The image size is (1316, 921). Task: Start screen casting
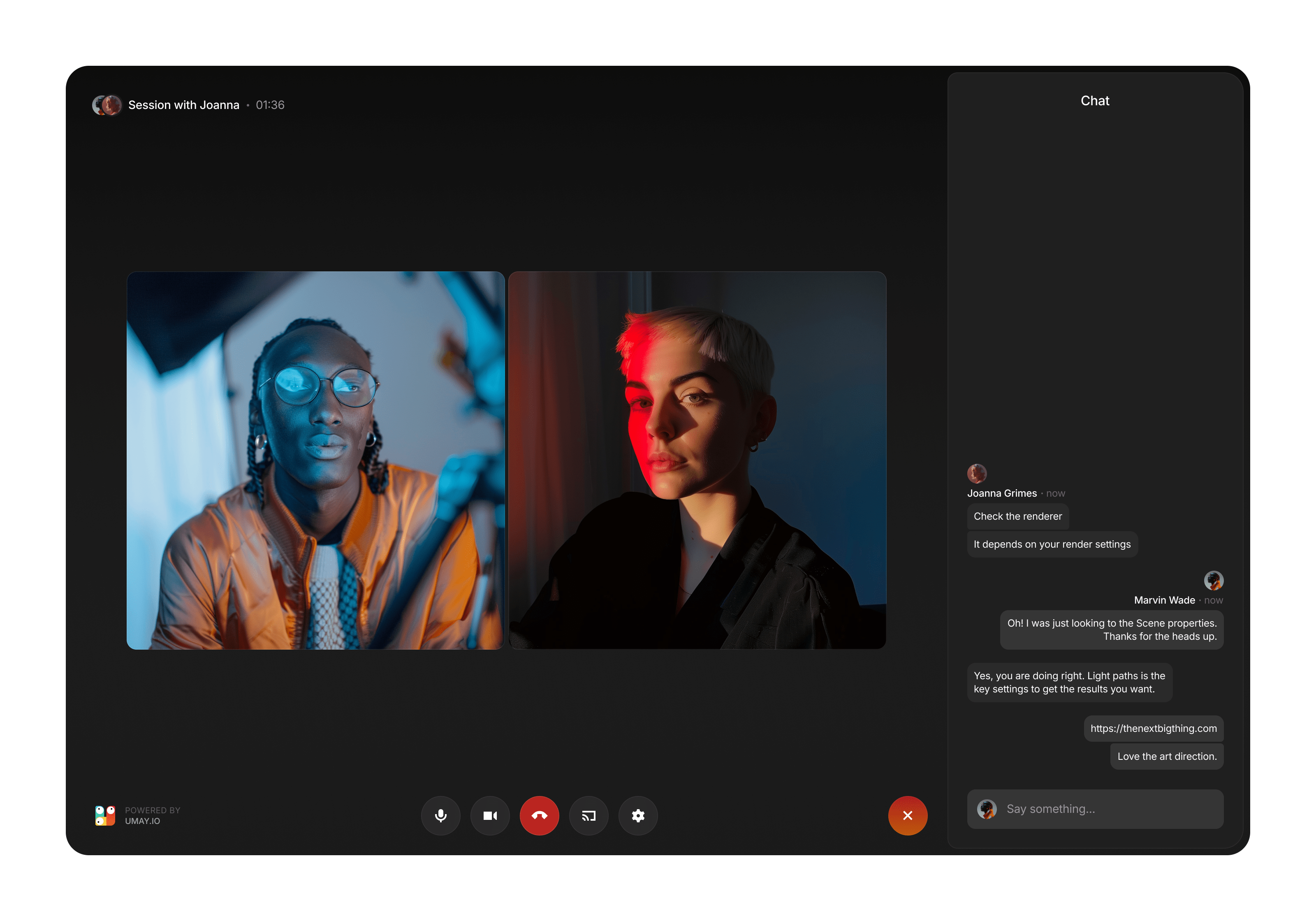588,815
